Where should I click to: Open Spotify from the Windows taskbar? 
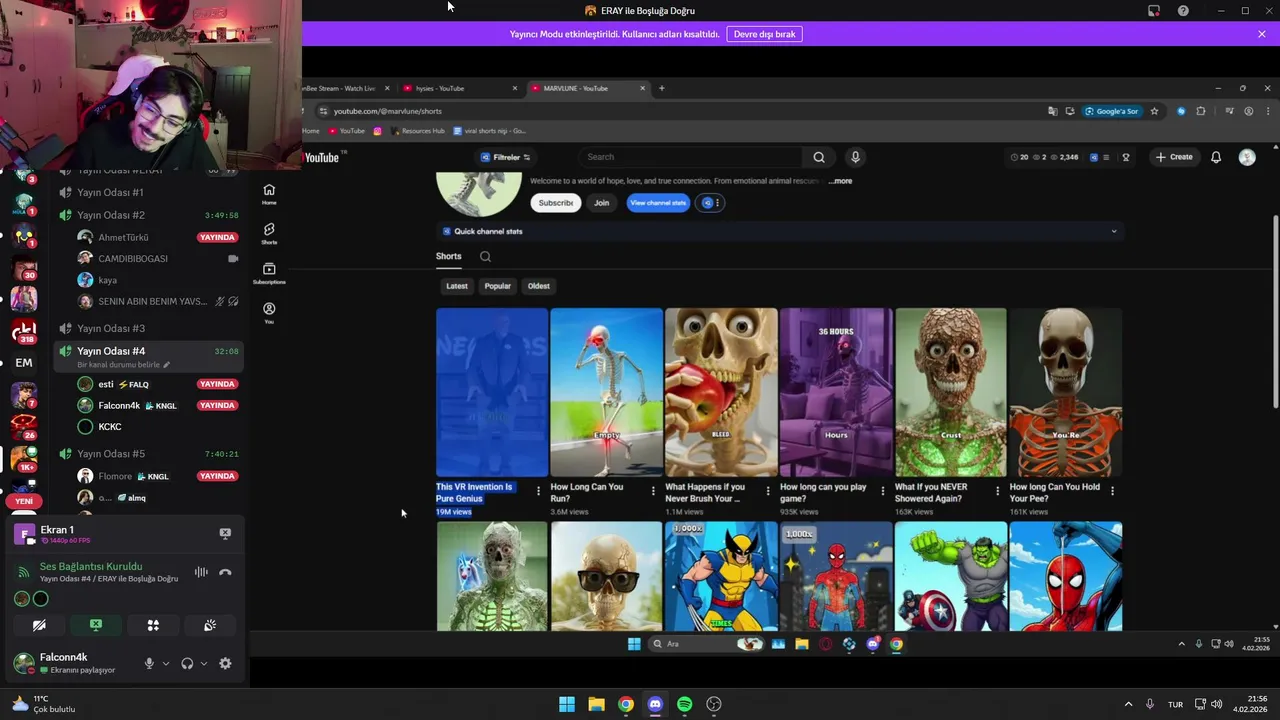click(x=684, y=704)
